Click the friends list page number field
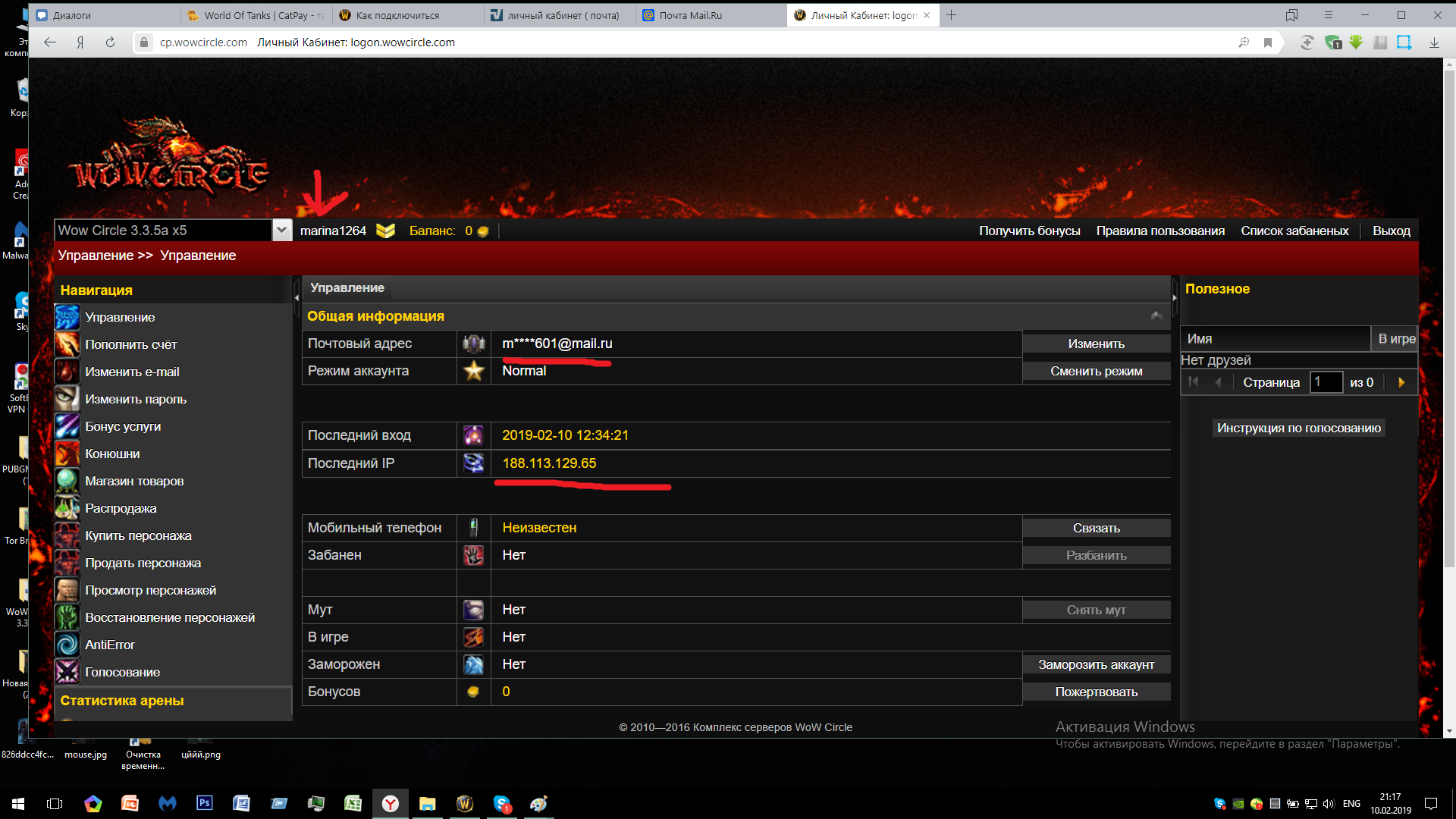This screenshot has height=819, width=1456. (x=1326, y=383)
